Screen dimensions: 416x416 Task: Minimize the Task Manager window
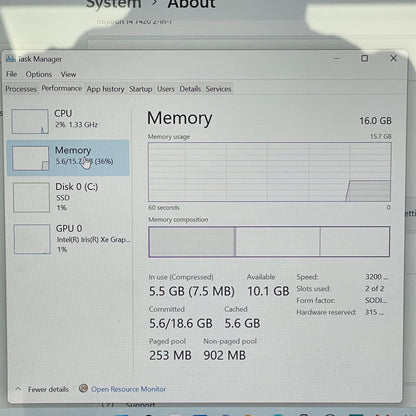pyautogui.click(x=337, y=58)
